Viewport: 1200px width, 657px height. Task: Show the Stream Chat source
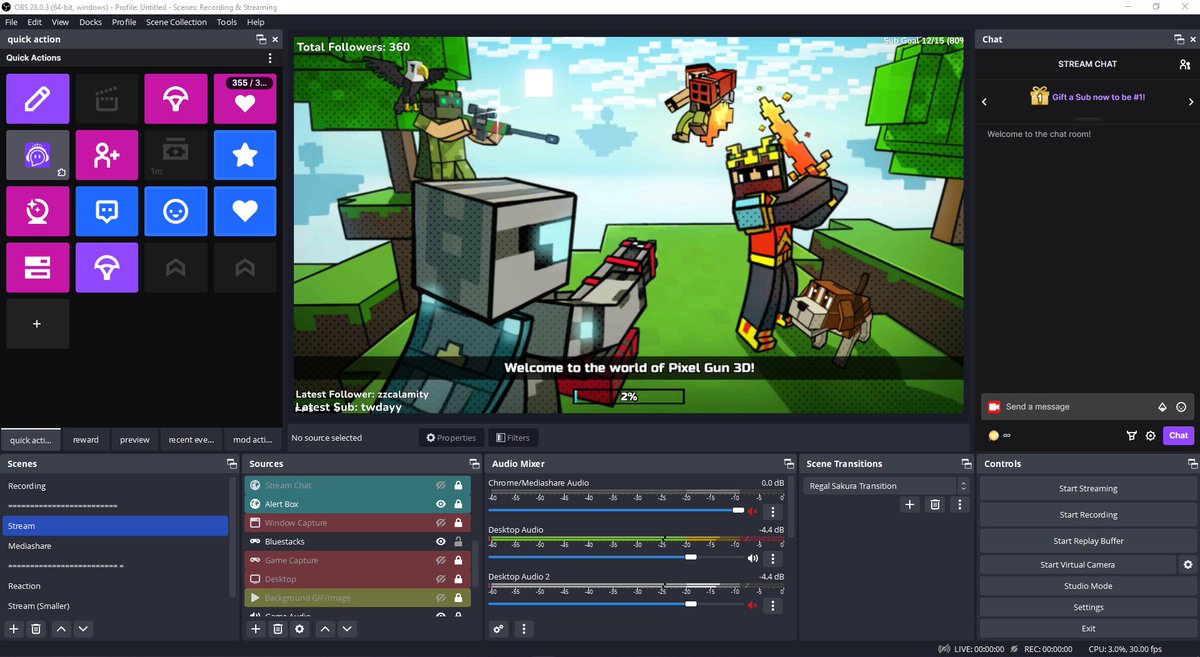pos(440,485)
